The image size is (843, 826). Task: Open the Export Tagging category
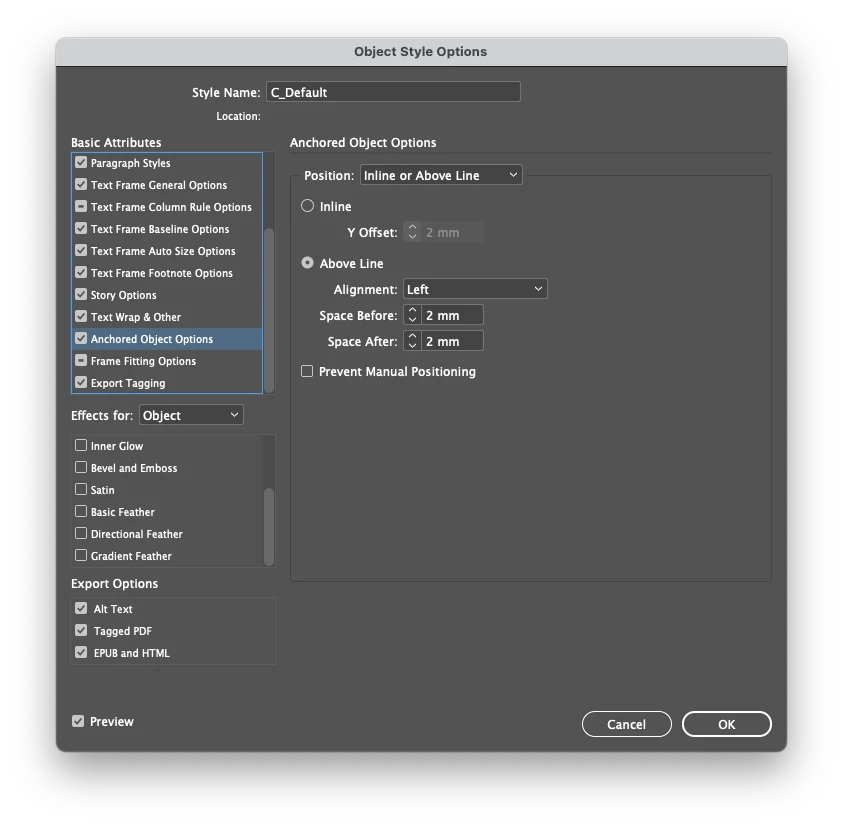pos(128,383)
